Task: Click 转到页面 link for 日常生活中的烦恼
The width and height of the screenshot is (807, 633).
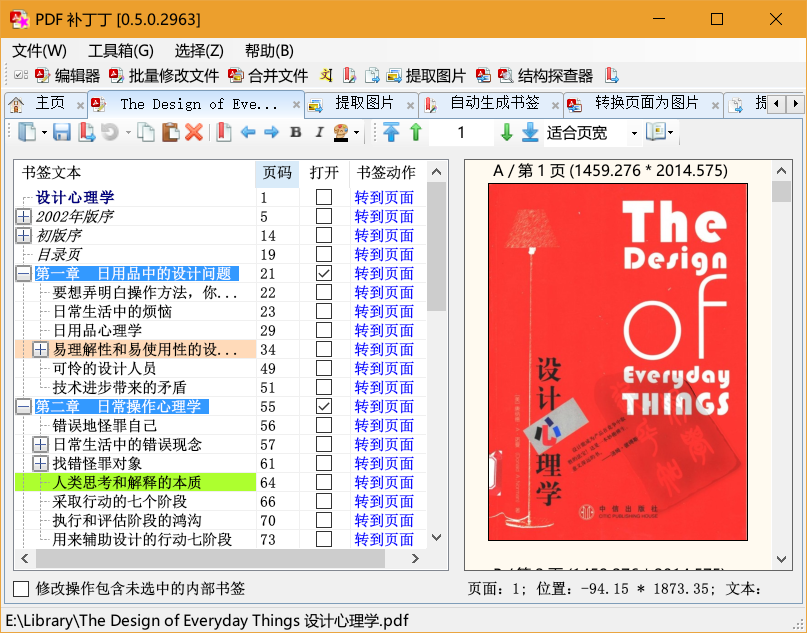Action: tap(384, 311)
